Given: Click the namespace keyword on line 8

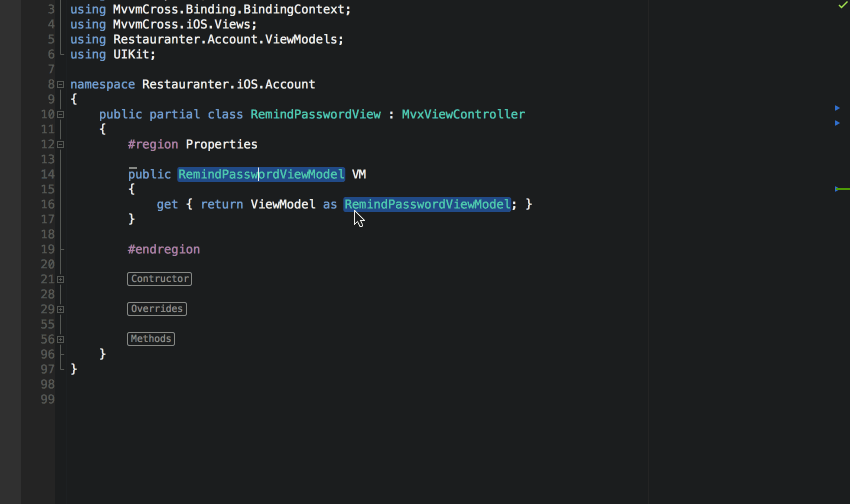Looking at the screenshot, I should pos(102,85).
